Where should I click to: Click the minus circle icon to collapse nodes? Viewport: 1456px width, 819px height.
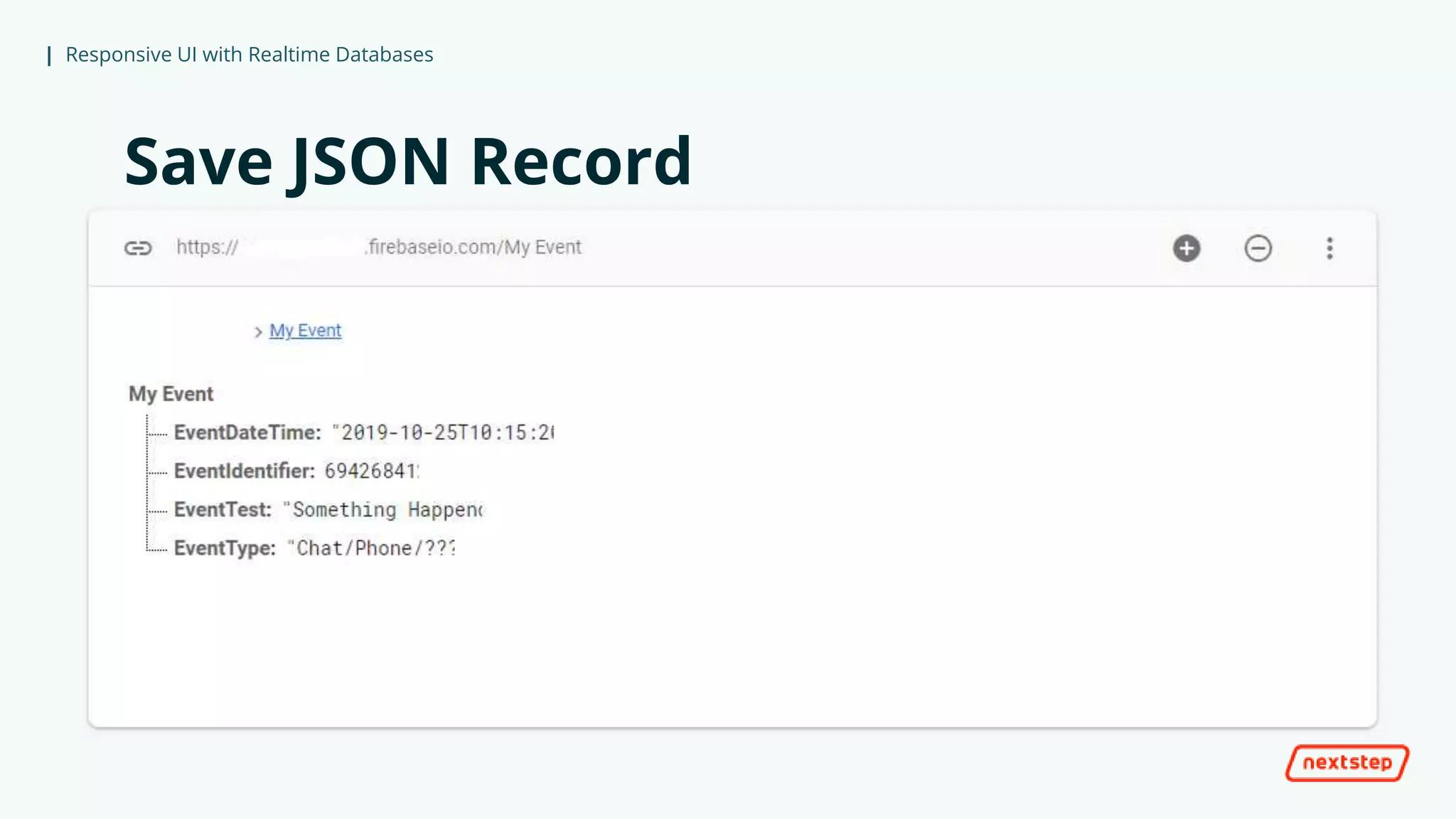[1258, 248]
